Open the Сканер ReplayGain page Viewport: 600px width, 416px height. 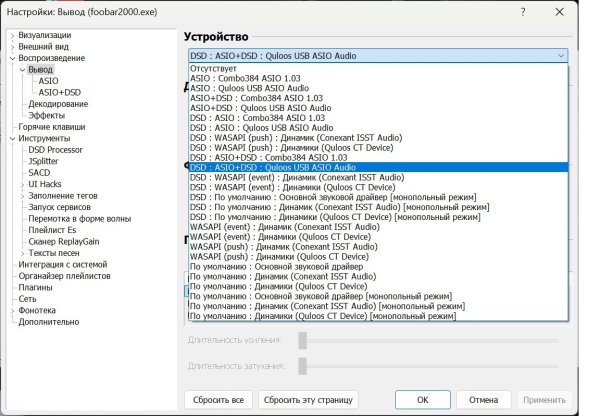[64, 242]
